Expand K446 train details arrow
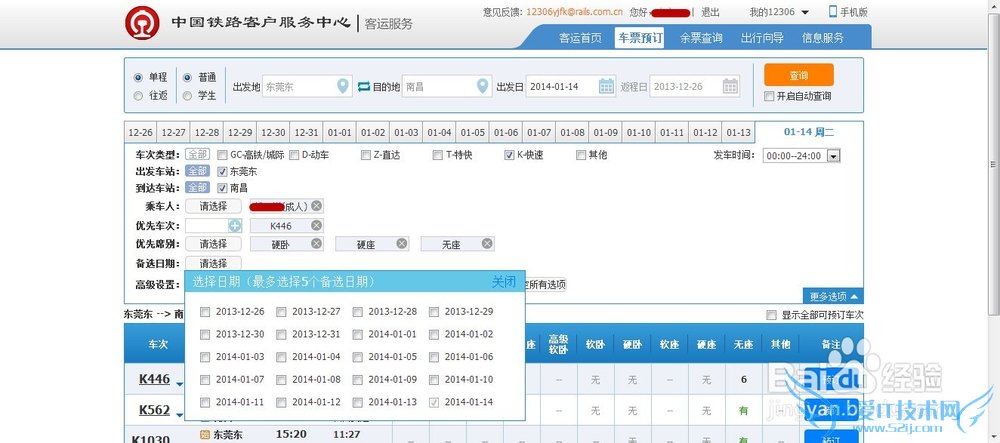1000x443 pixels. click(180, 384)
